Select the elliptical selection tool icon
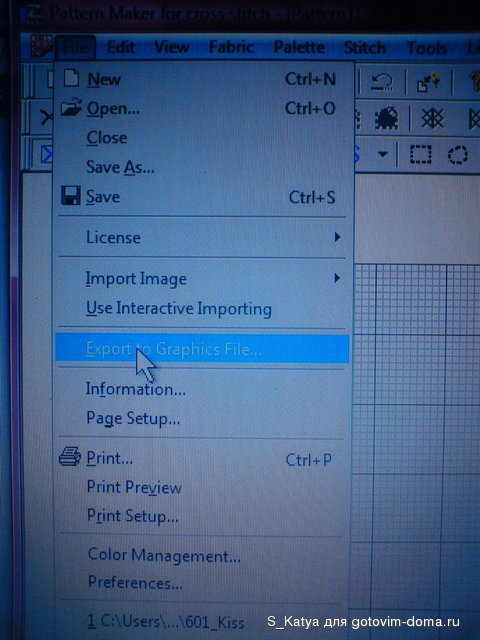 point(458,155)
